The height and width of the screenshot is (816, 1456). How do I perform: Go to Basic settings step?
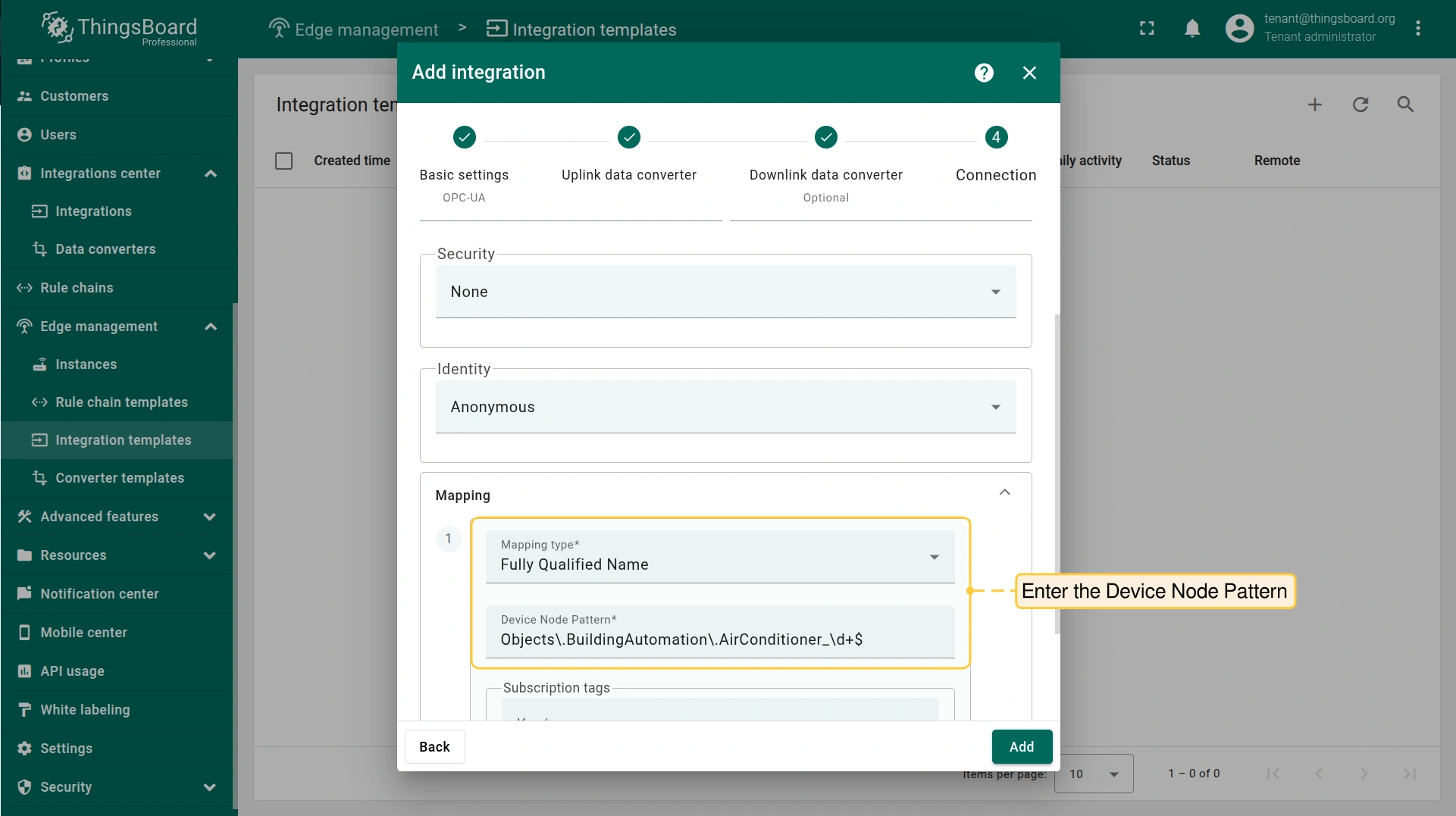point(464,138)
